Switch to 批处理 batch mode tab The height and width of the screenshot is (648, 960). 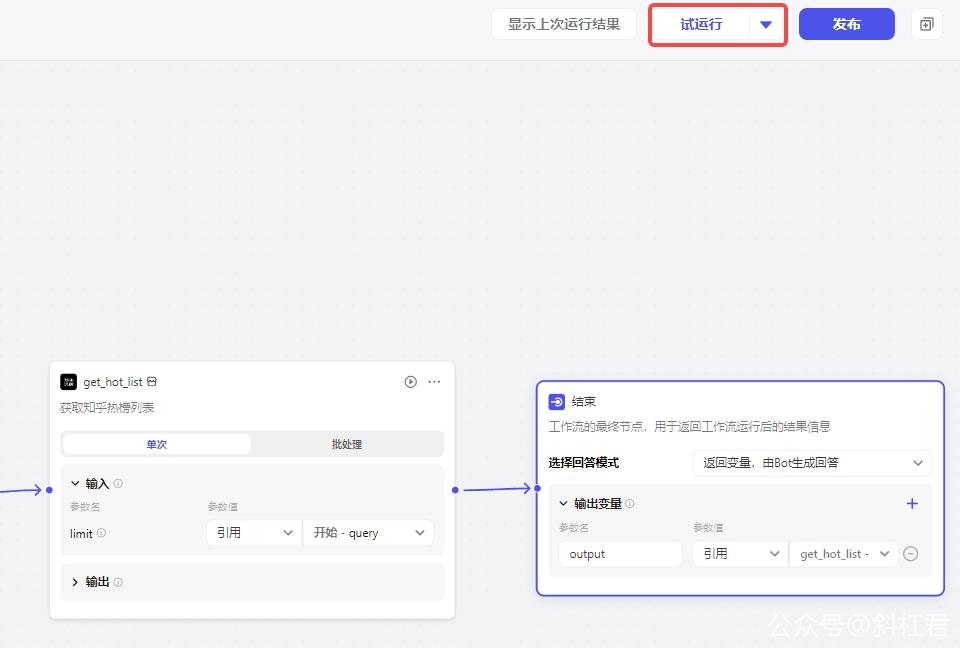pos(347,444)
